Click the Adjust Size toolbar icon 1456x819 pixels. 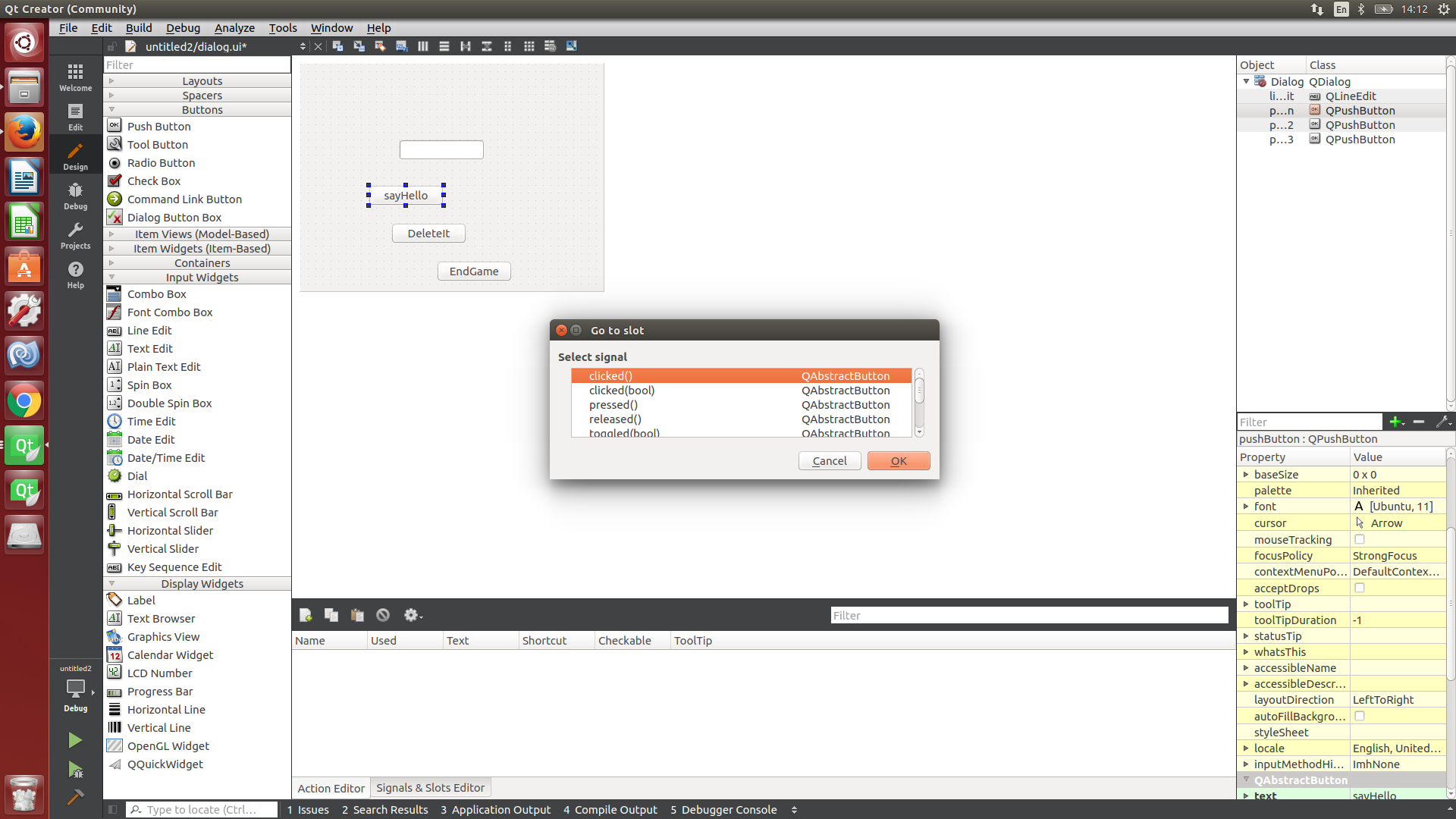pos(572,46)
